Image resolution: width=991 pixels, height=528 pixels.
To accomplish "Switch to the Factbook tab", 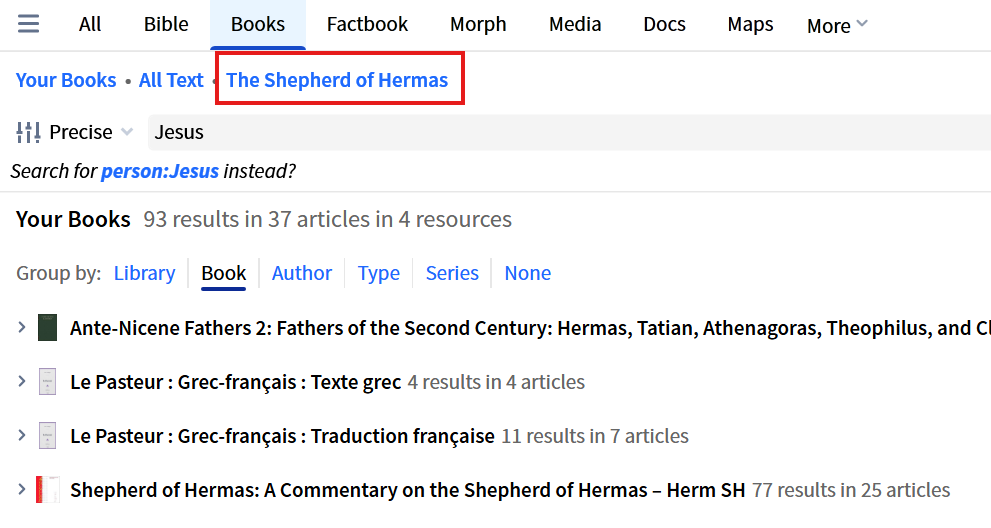I will click(367, 24).
